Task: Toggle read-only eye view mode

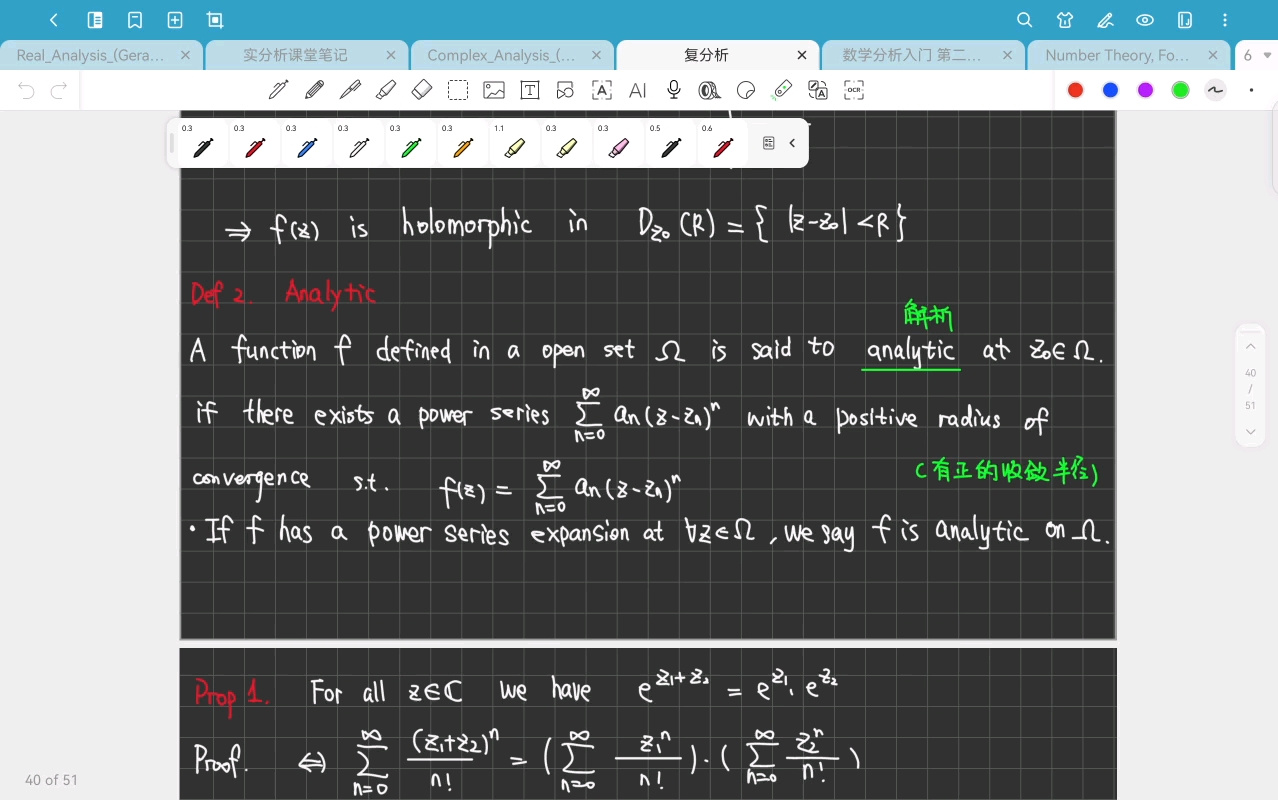Action: [x=1145, y=20]
